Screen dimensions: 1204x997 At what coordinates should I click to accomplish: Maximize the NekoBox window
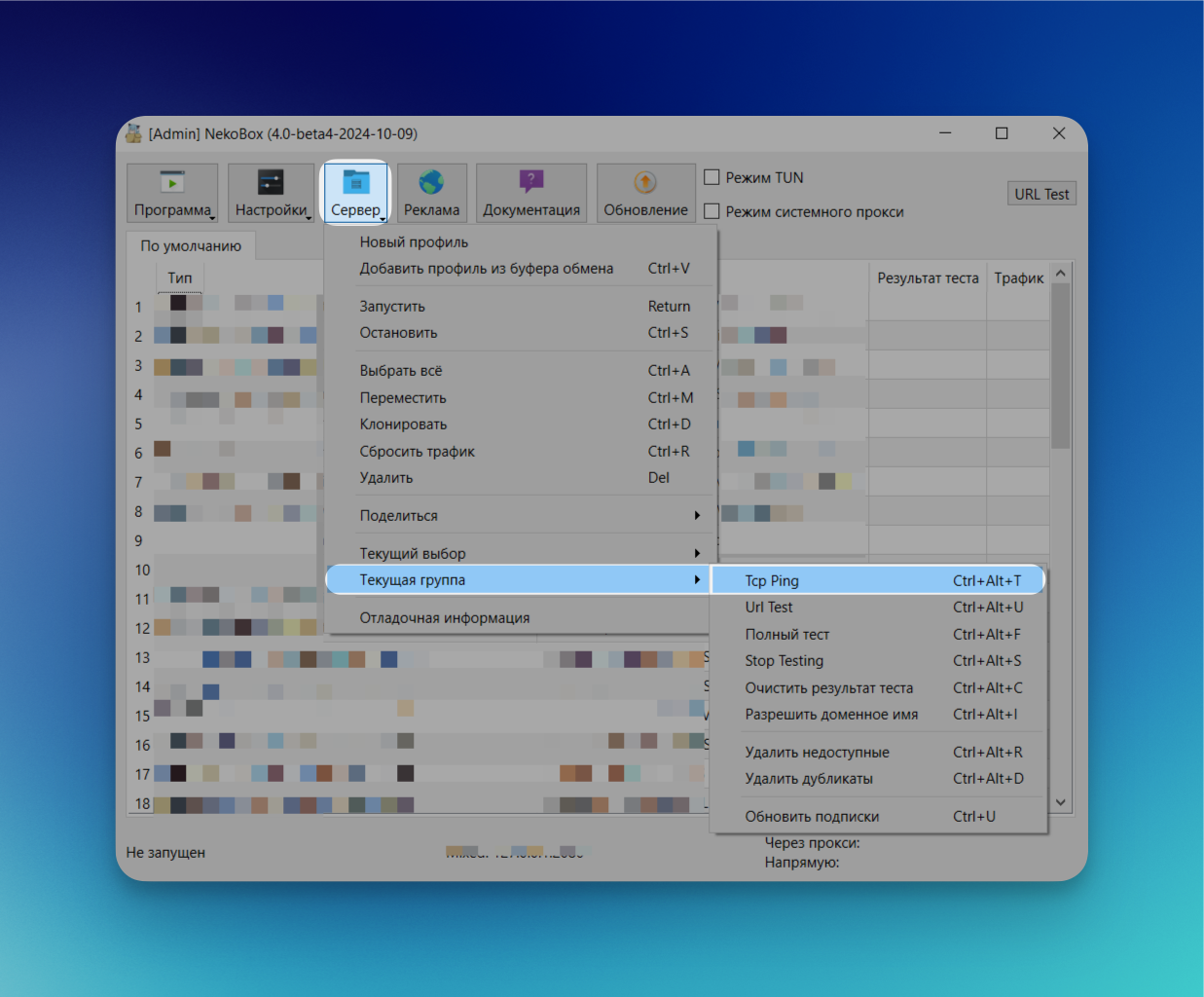(x=1002, y=133)
